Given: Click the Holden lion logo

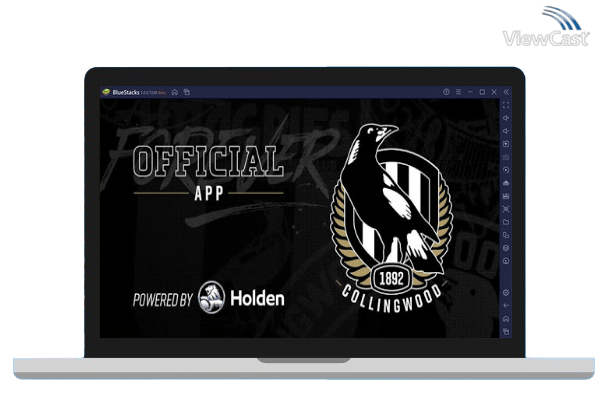Looking at the screenshot, I should coord(211,297).
